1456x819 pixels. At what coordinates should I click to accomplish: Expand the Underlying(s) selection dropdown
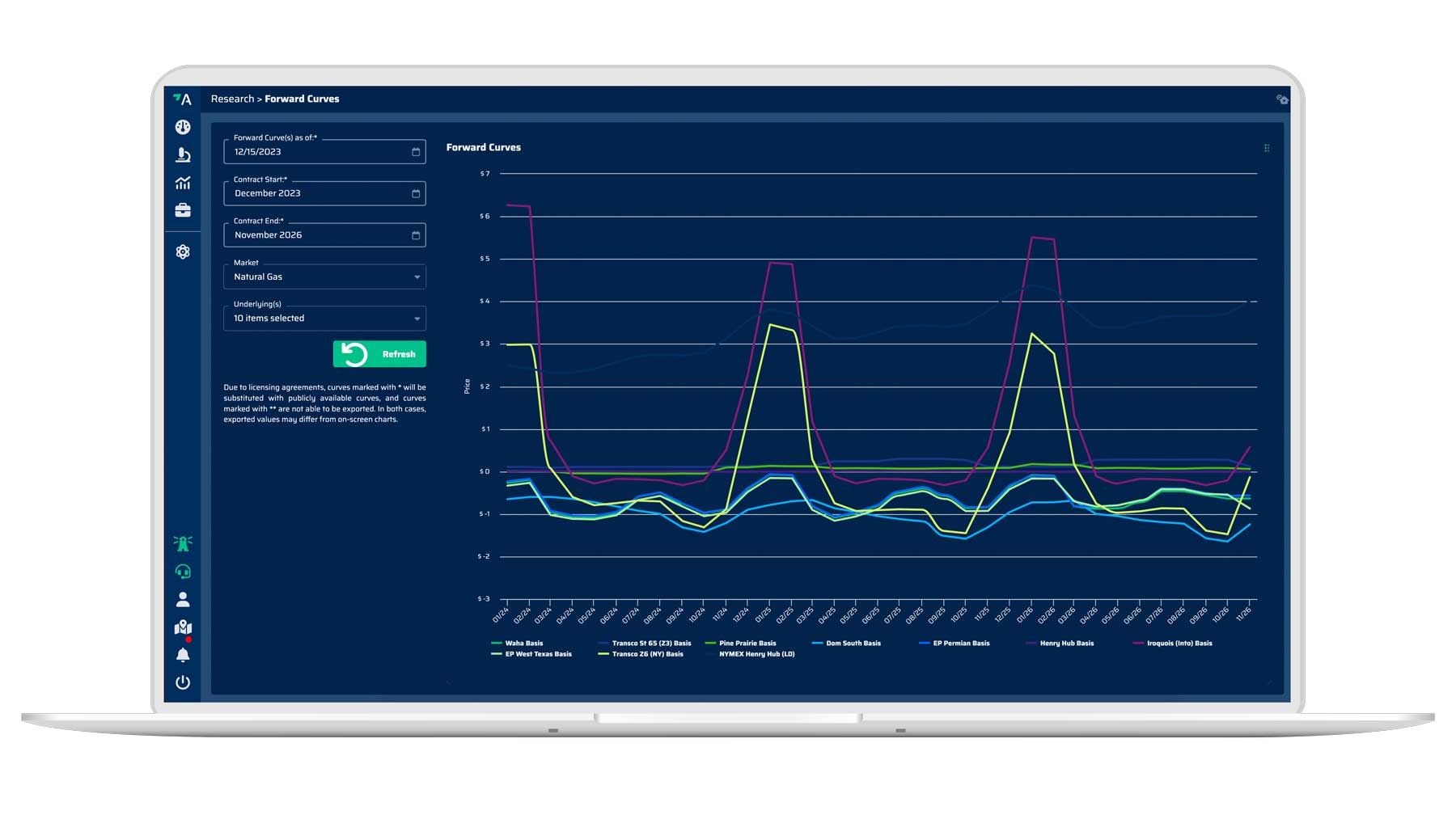[x=324, y=319]
